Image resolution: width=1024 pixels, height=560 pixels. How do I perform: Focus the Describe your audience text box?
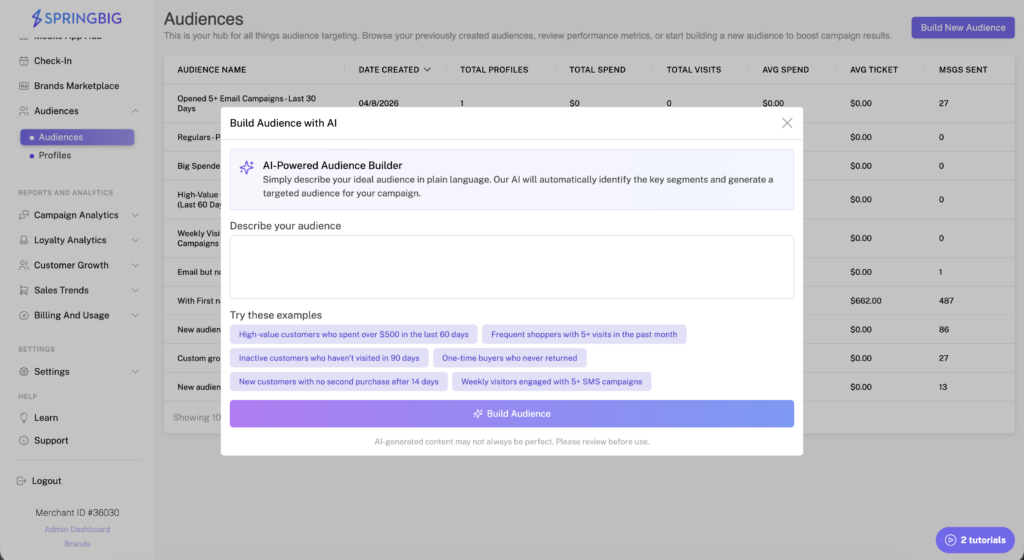tap(511, 267)
